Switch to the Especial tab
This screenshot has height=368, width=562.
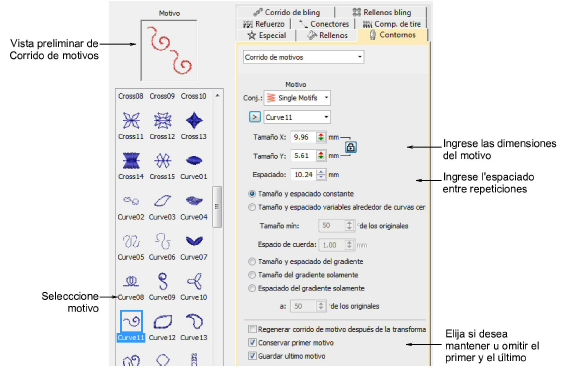click(267, 35)
